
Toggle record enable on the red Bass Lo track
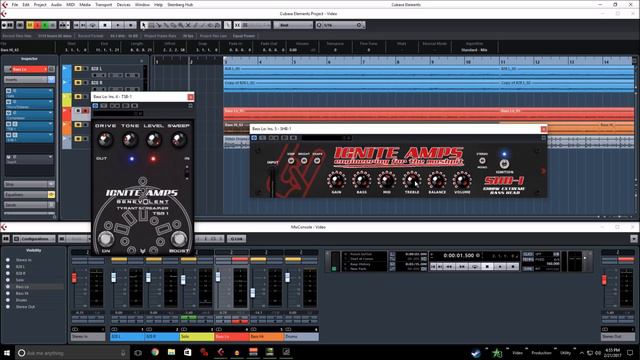(x=85, y=111)
